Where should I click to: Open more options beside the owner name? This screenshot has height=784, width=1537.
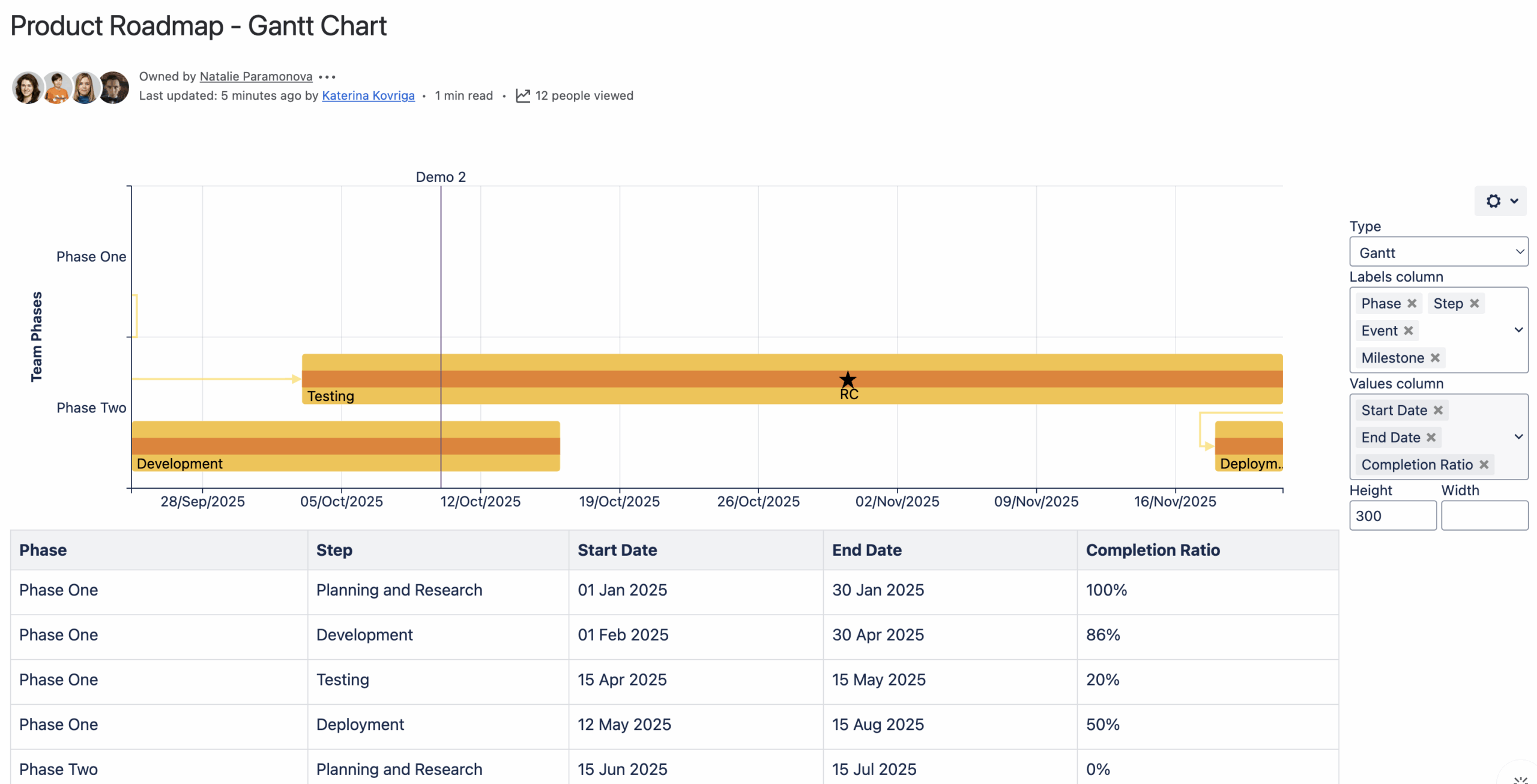click(328, 76)
